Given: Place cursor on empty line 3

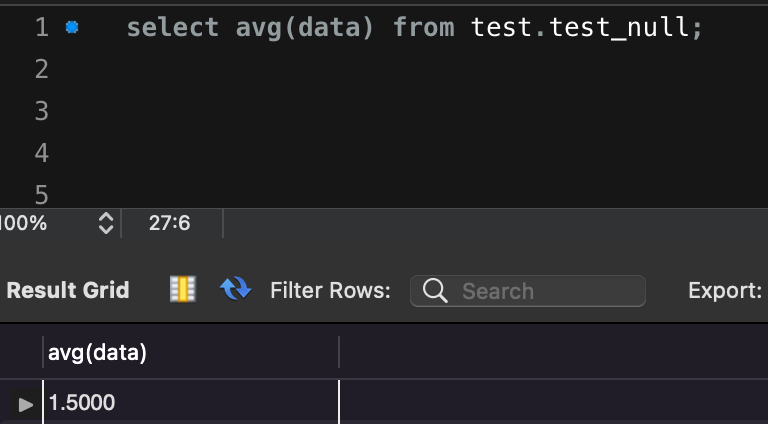Looking at the screenshot, I should pos(300,111).
